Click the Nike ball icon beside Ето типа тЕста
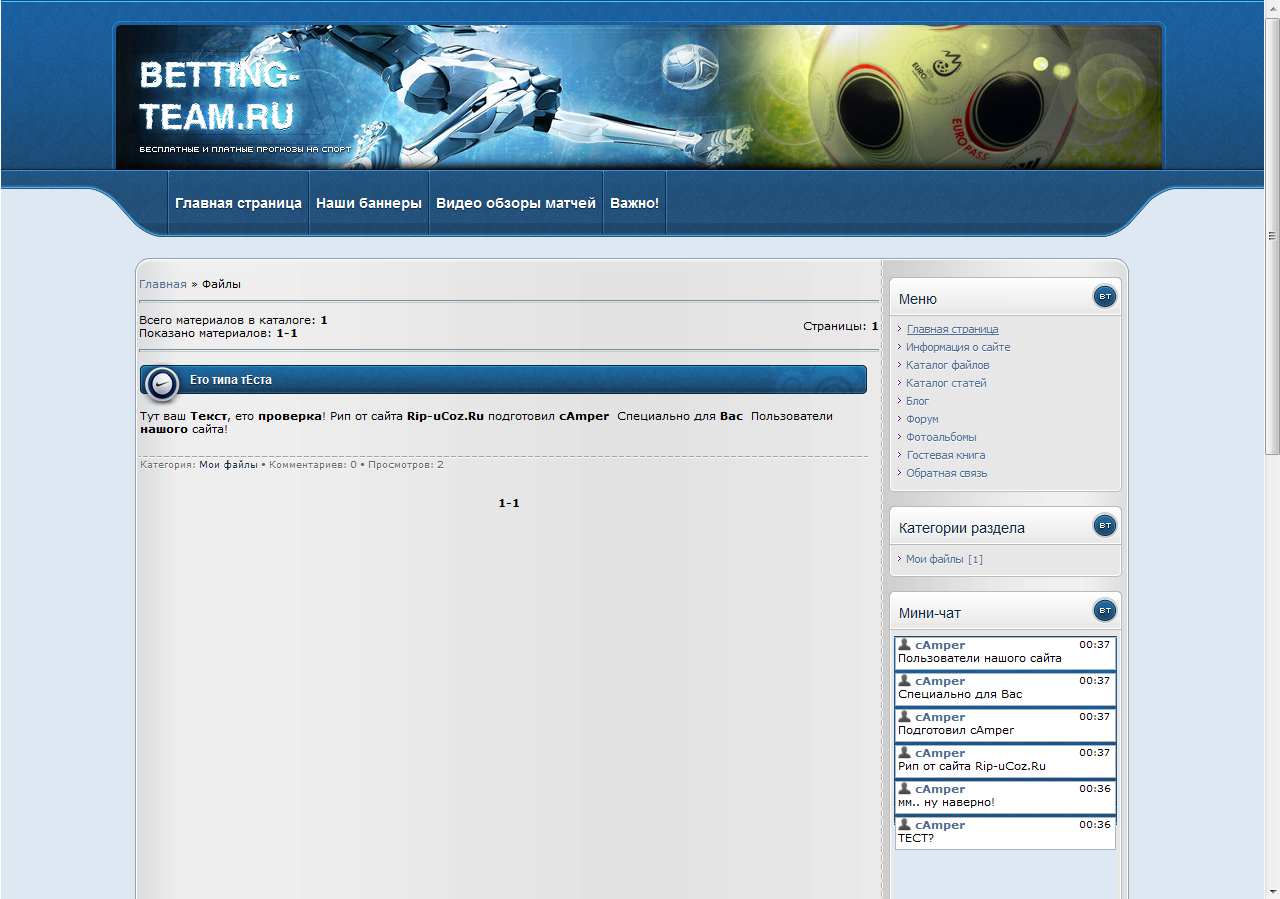The height and width of the screenshot is (899, 1280). (x=162, y=383)
